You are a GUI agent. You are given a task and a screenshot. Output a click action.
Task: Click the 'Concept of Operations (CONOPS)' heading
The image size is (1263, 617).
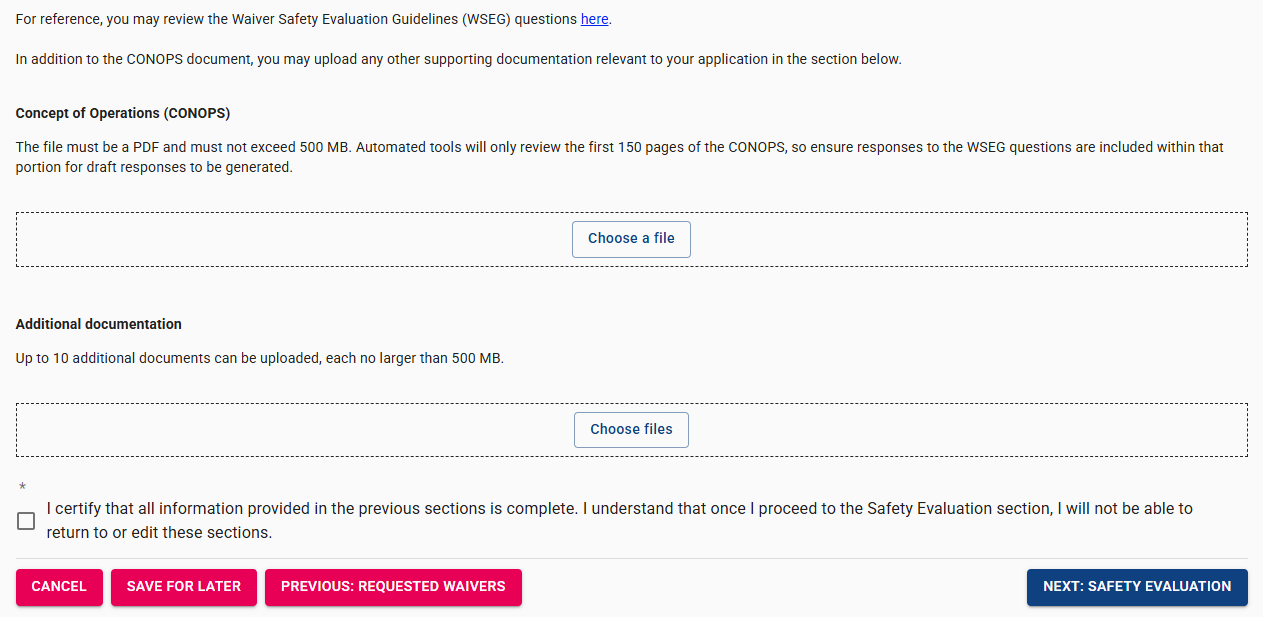tap(123, 113)
